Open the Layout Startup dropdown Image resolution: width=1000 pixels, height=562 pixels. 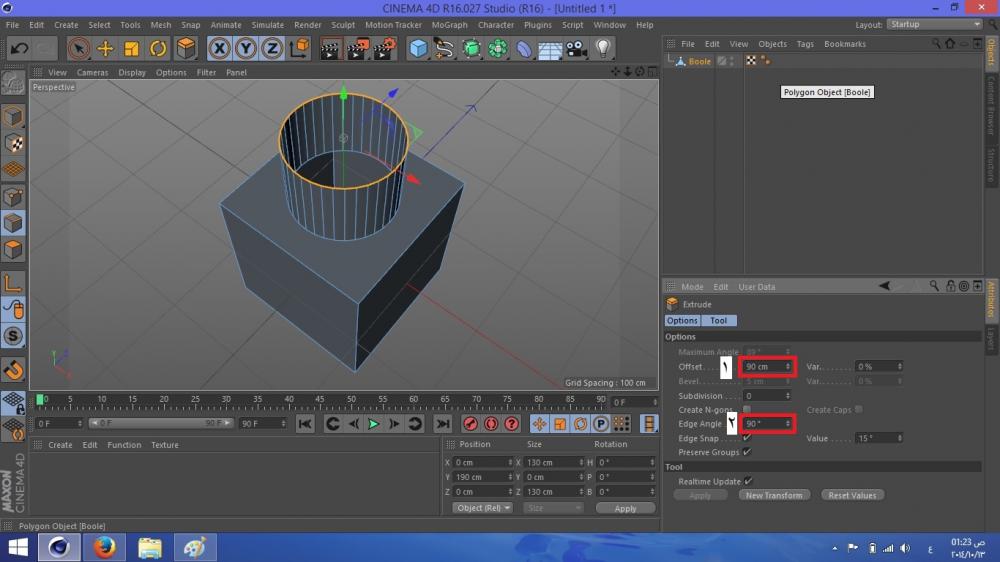point(934,24)
